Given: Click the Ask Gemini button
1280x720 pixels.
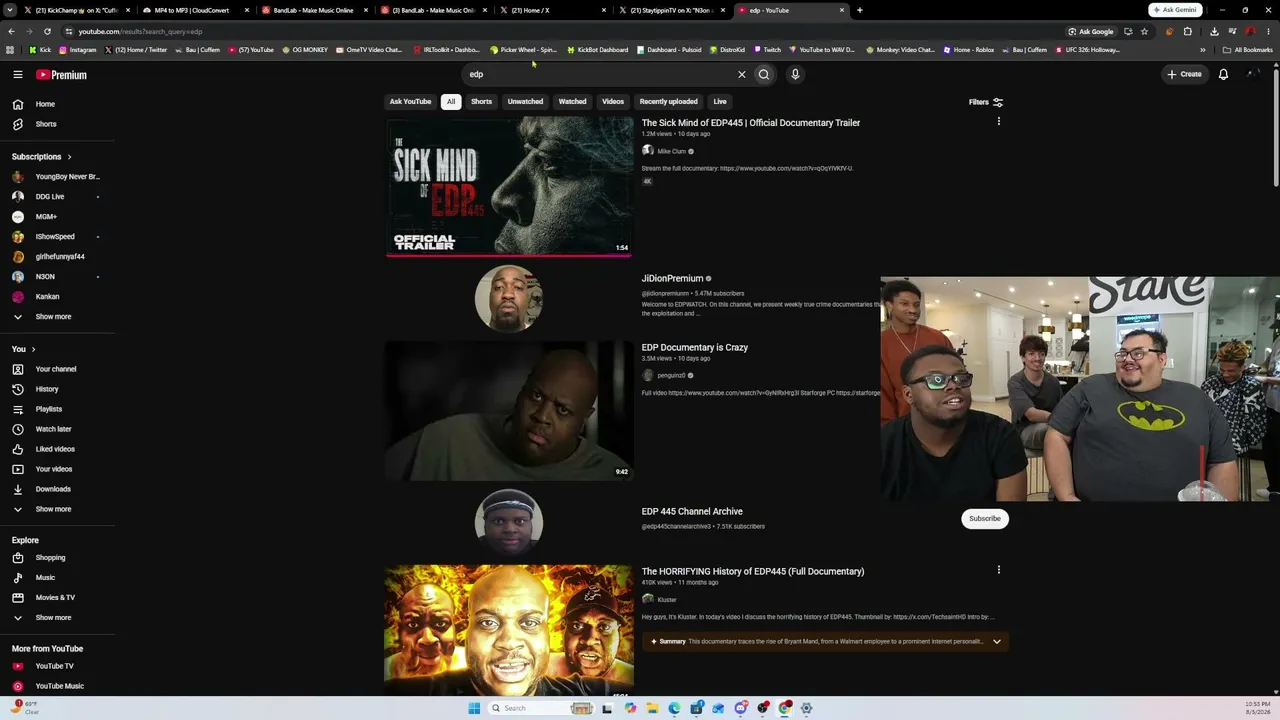Looking at the screenshot, I should pyautogui.click(x=1176, y=10).
